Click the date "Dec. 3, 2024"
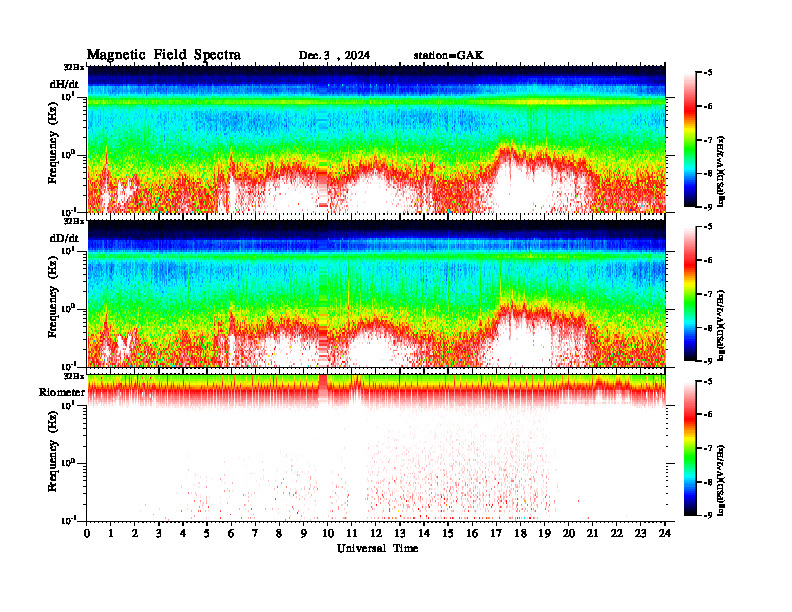792x612 pixels. pos(334,56)
